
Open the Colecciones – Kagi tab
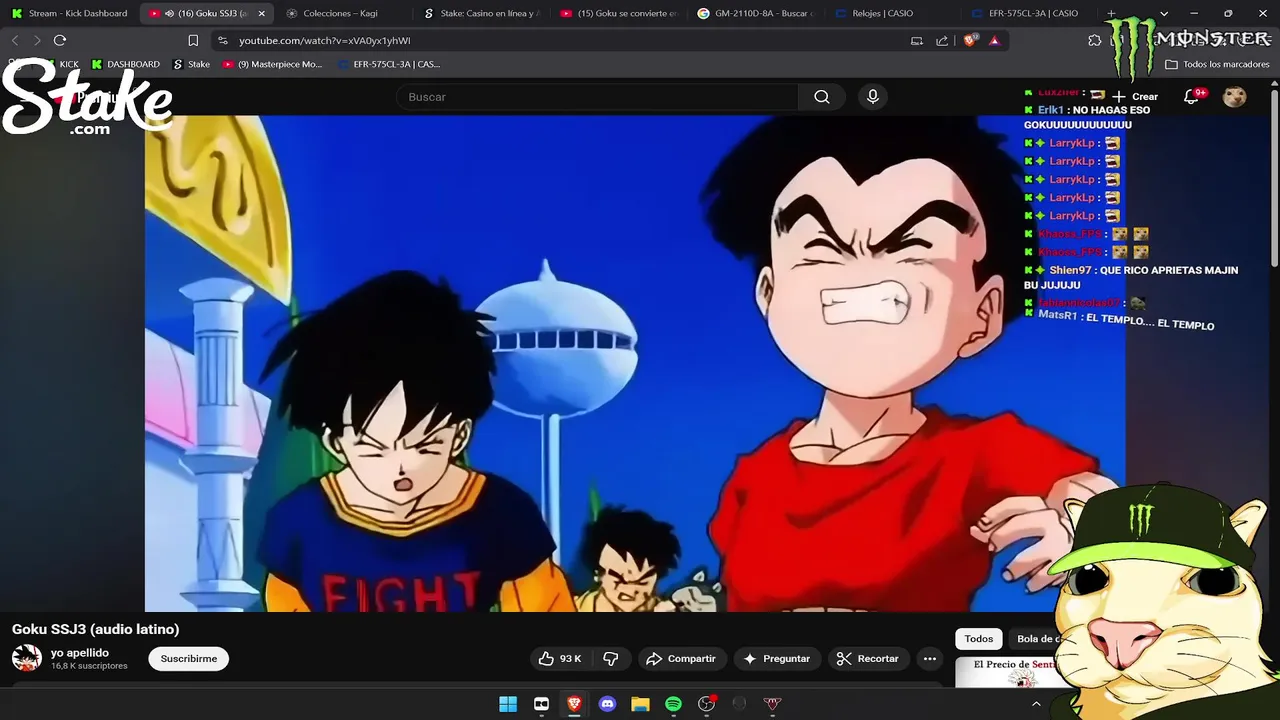pos(340,13)
